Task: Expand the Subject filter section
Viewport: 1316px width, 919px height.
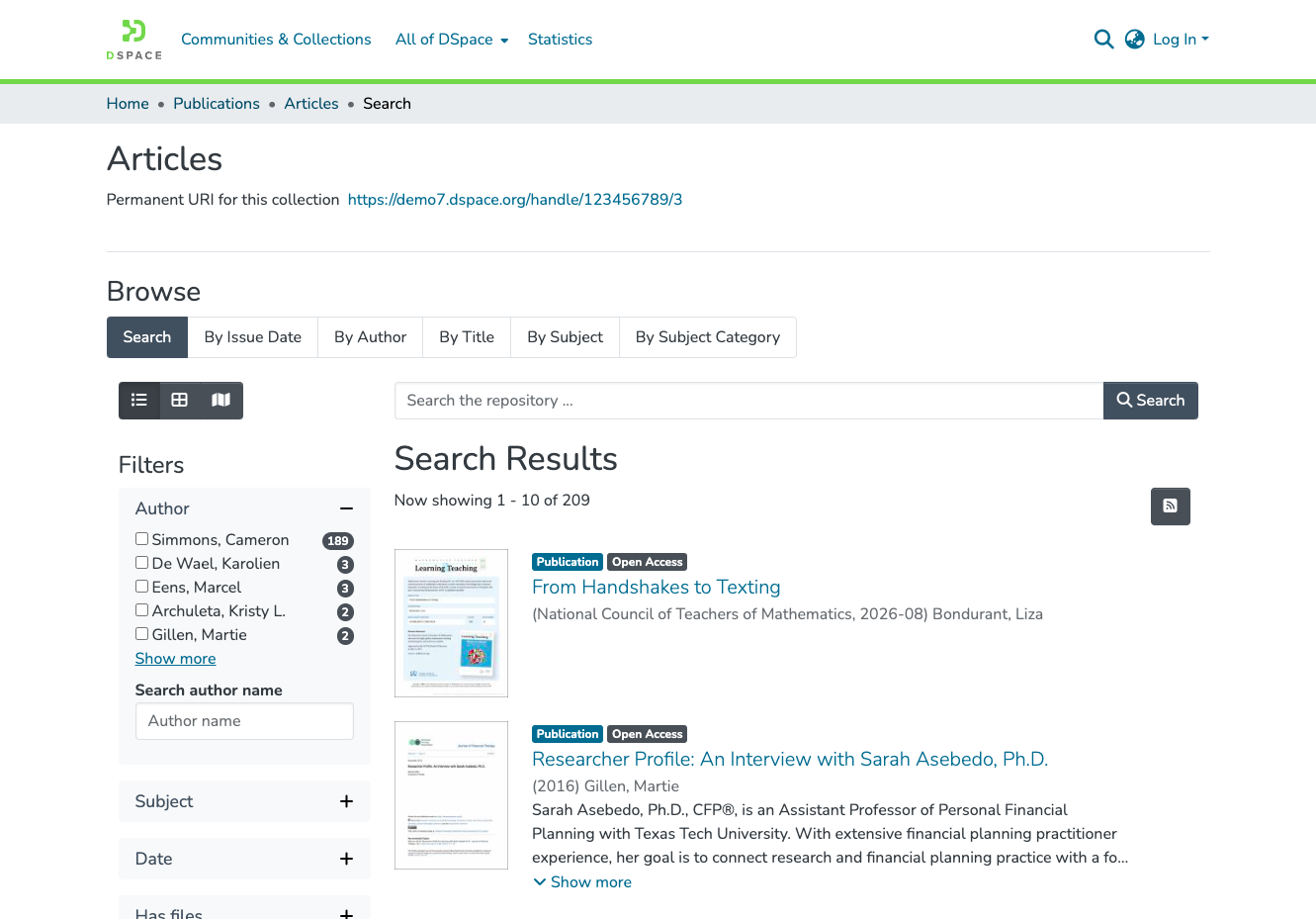Action: (x=346, y=801)
